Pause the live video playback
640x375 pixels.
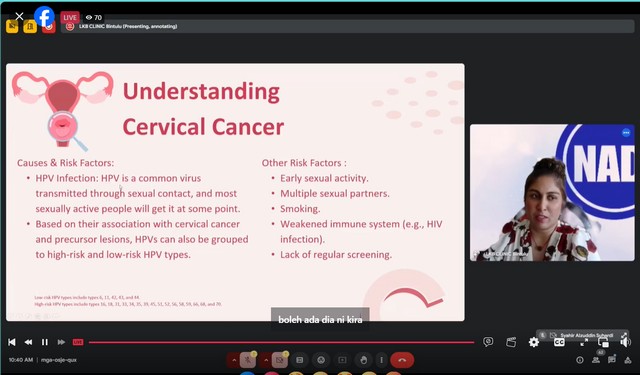(x=45, y=342)
